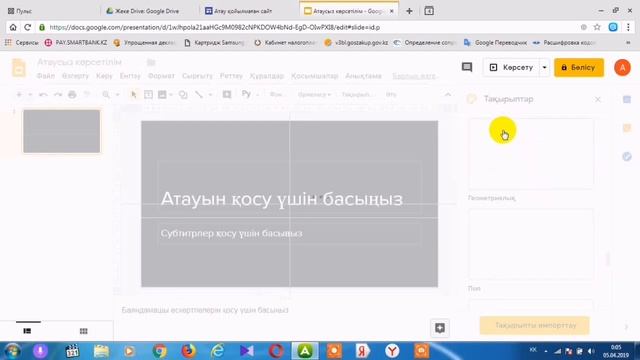Click the redo arrow in the toolbar
The height and width of the screenshot is (360, 640).
point(58,95)
